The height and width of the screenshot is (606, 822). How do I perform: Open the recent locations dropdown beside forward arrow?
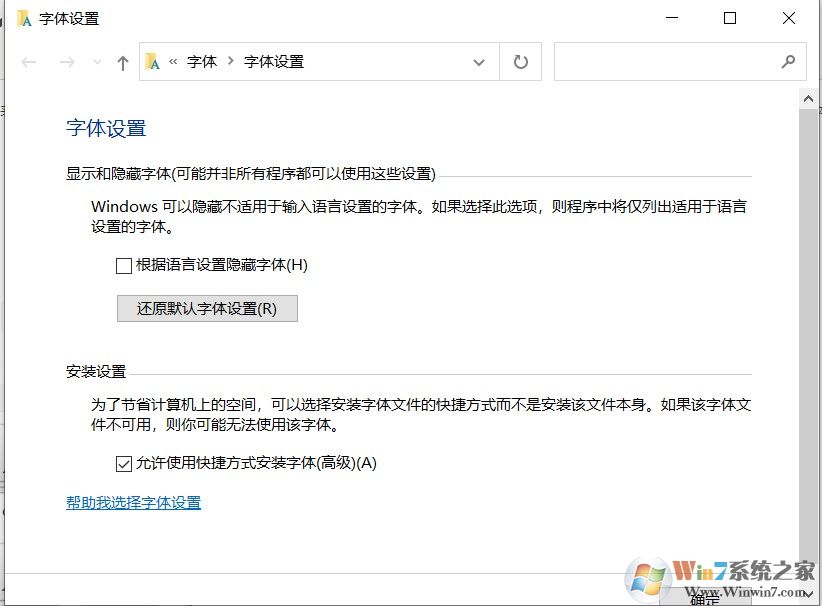pyautogui.click(x=97, y=61)
